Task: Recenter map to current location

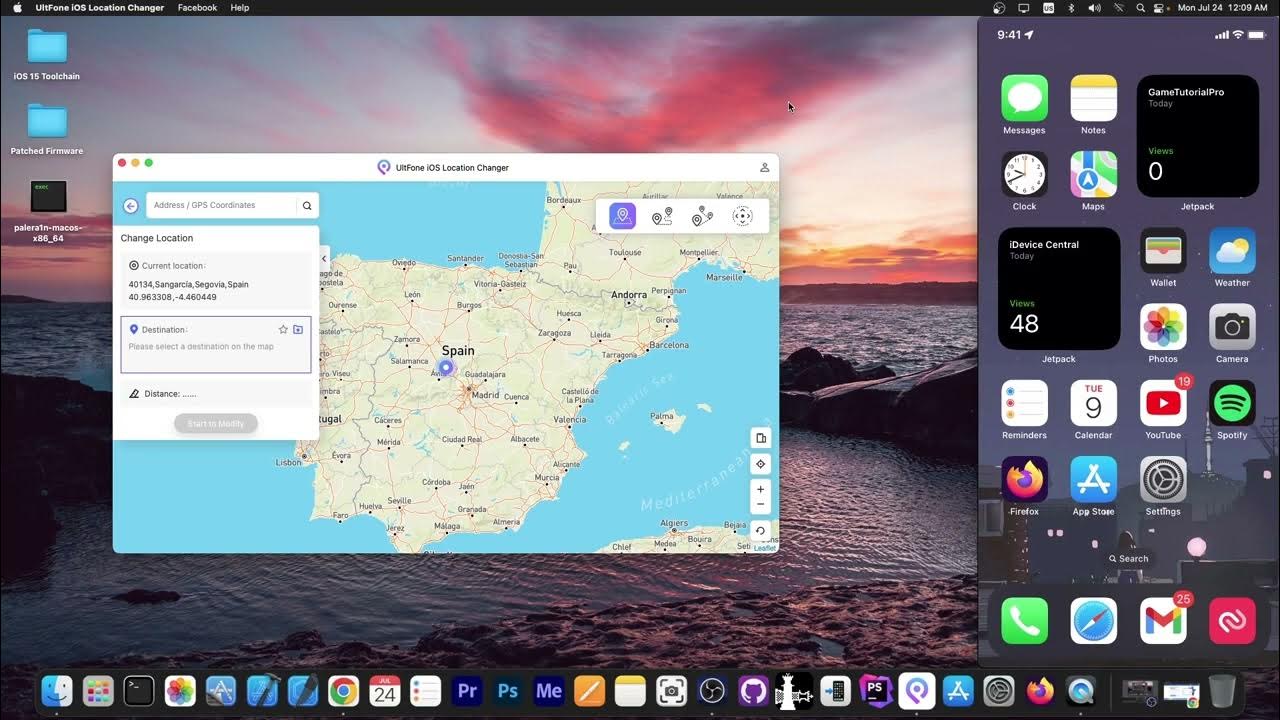Action: (x=761, y=464)
